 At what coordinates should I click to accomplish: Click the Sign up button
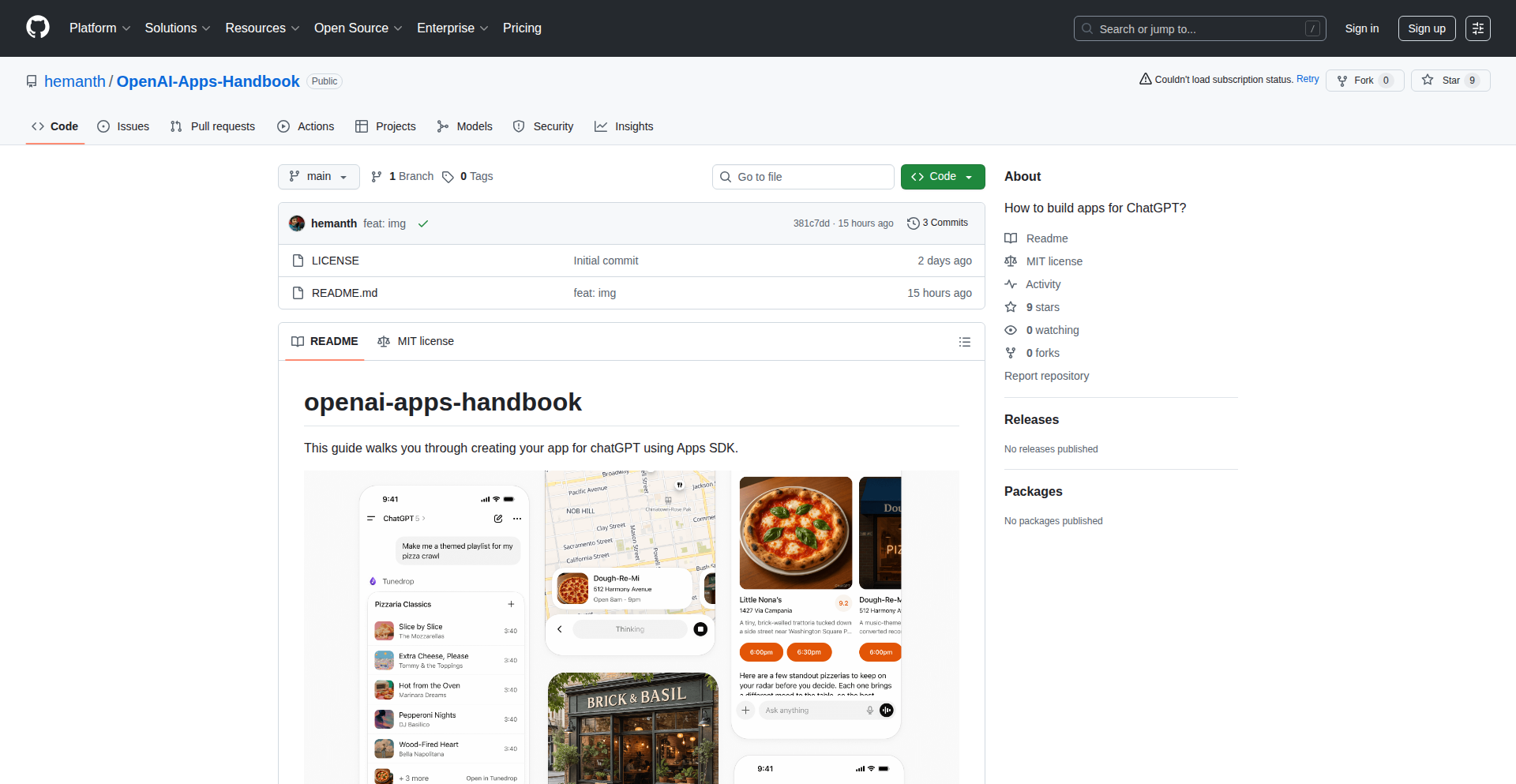1427,28
